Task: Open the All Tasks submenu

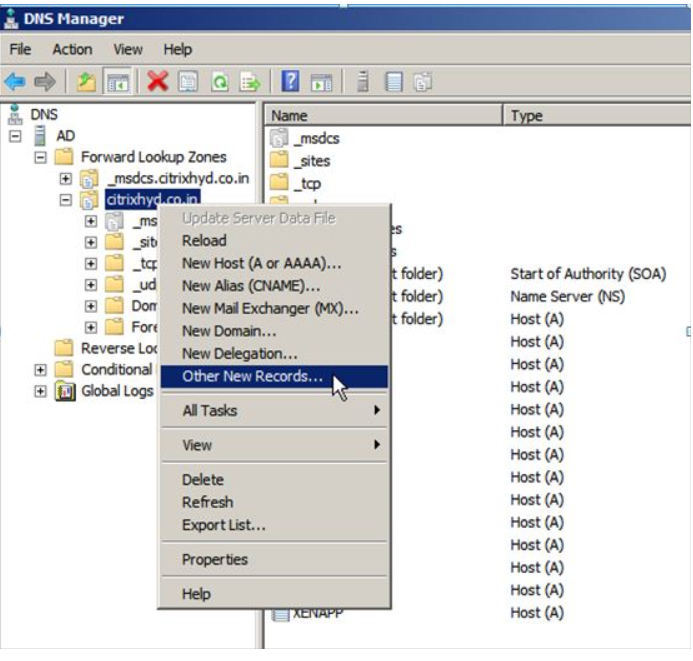Action: (x=270, y=410)
